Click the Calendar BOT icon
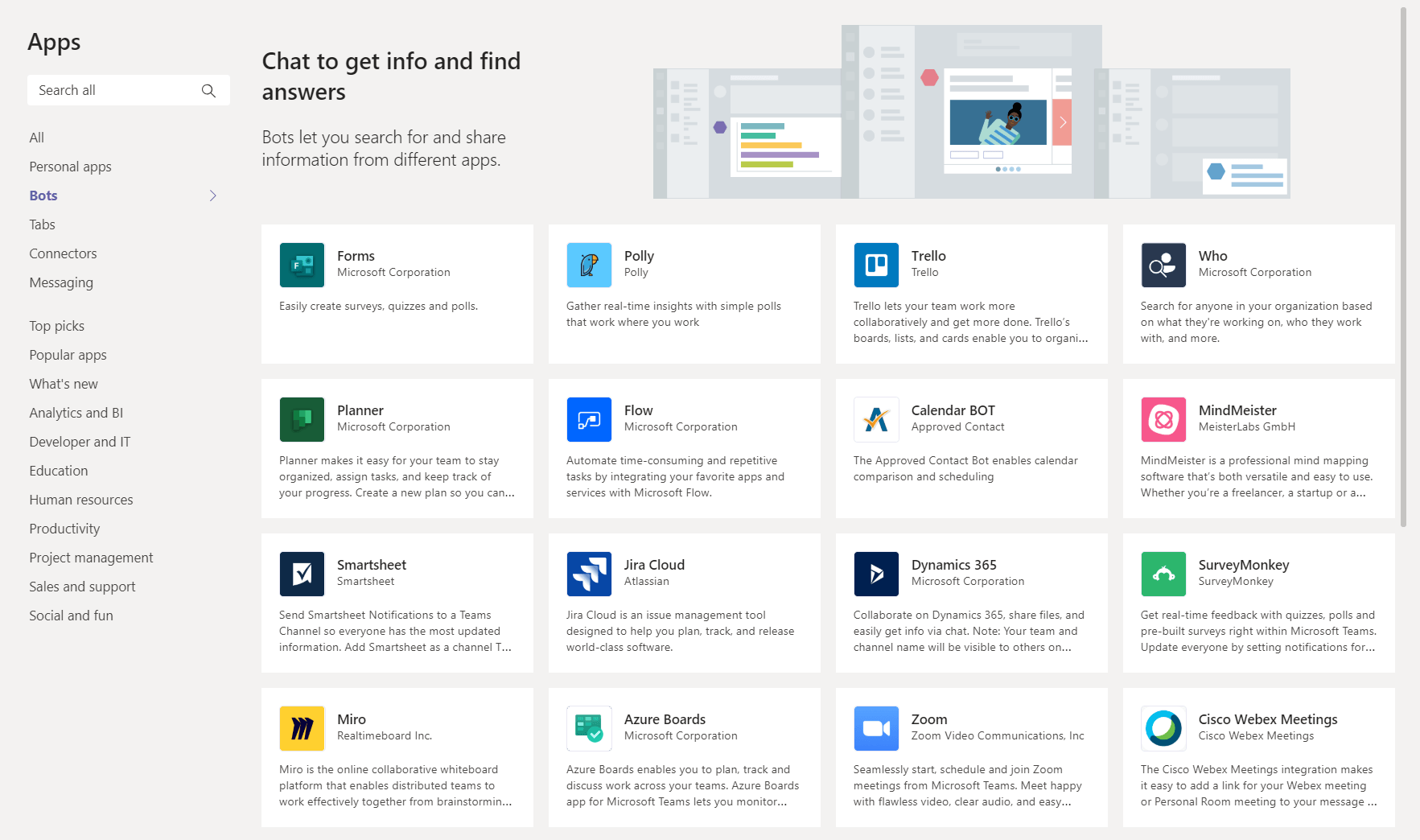Viewport: 1420px width, 840px height. click(876, 419)
